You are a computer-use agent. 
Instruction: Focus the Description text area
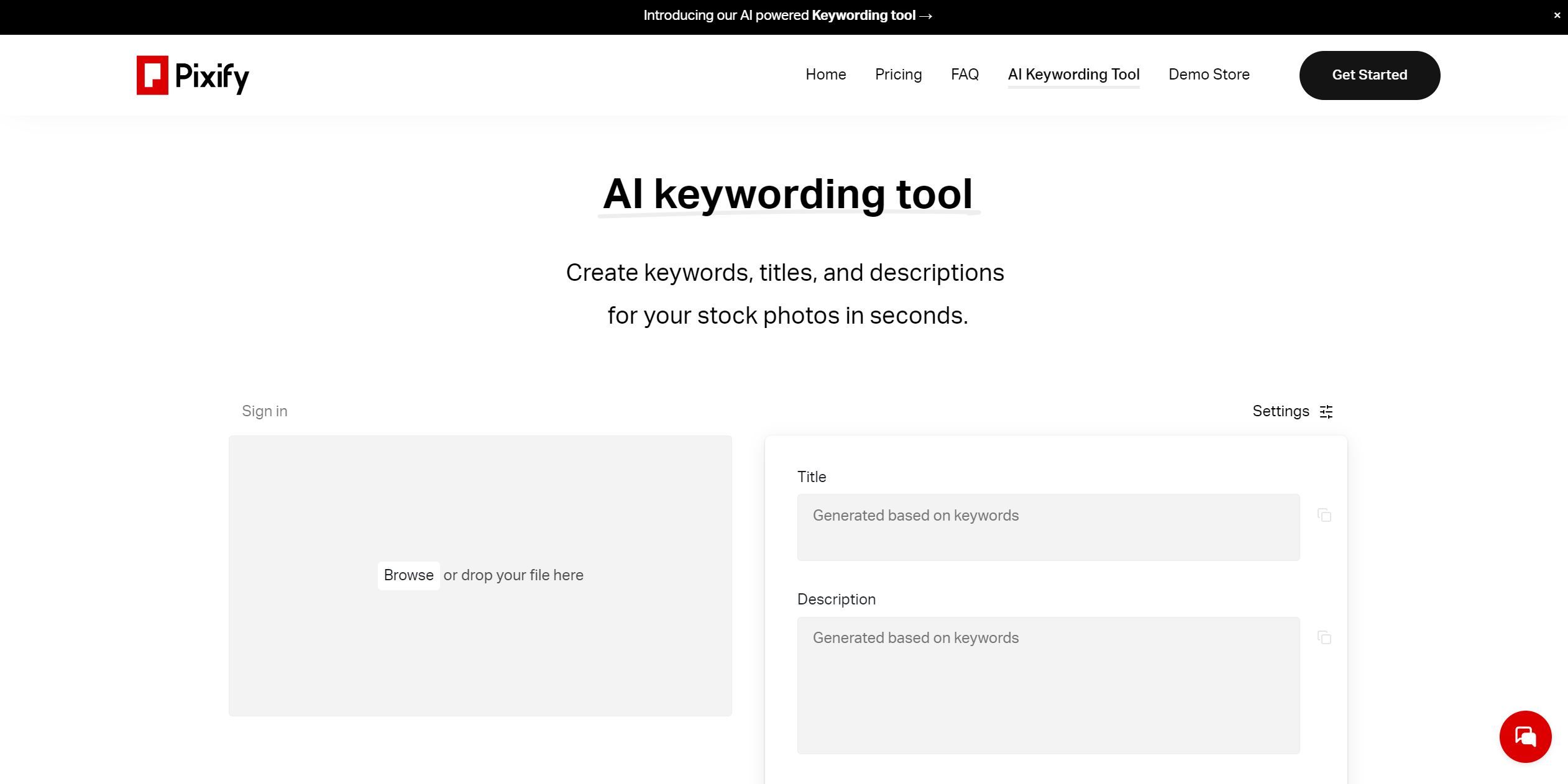[x=1047, y=683]
